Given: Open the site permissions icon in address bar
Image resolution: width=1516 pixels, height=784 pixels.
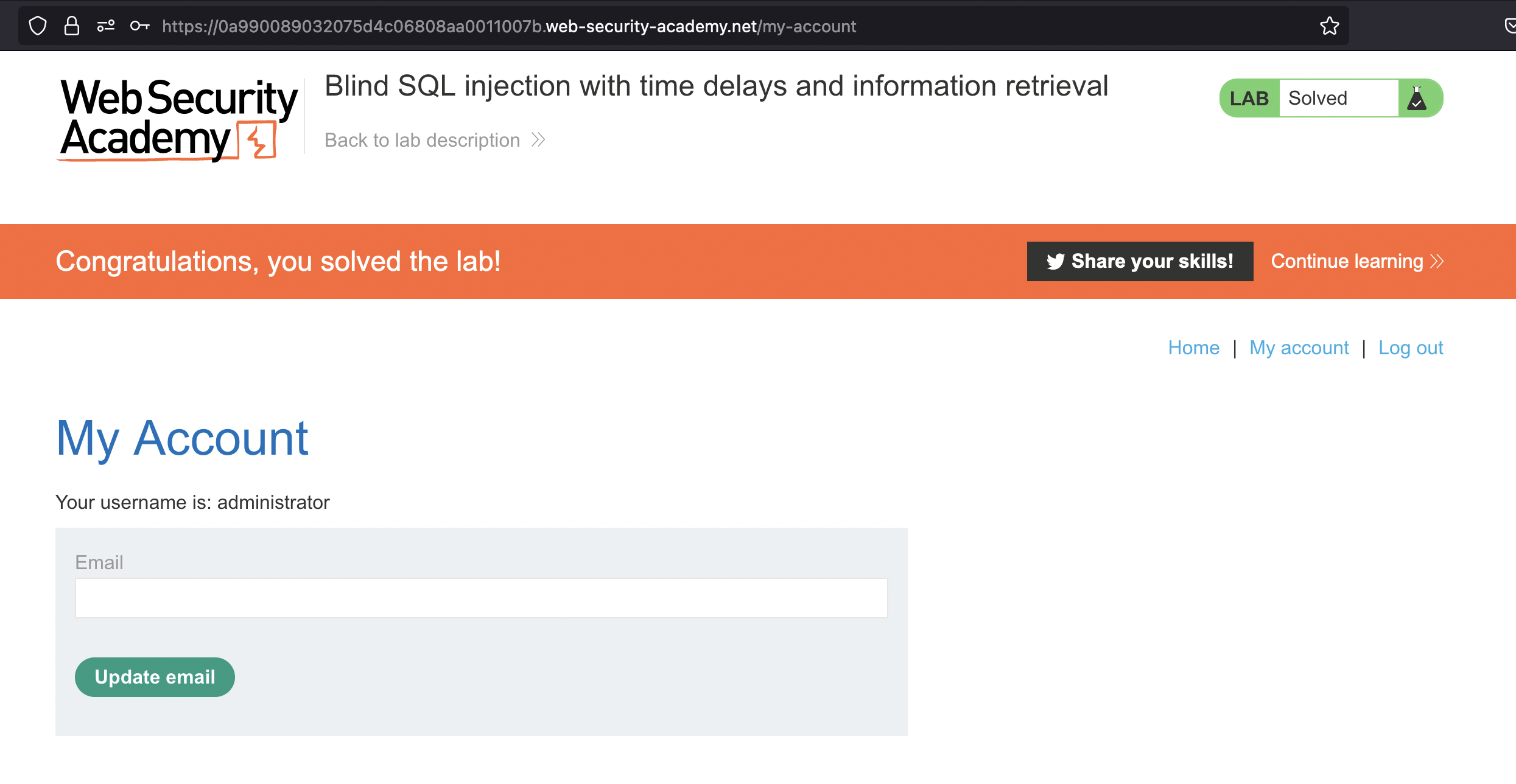Looking at the screenshot, I should pos(106,26).
